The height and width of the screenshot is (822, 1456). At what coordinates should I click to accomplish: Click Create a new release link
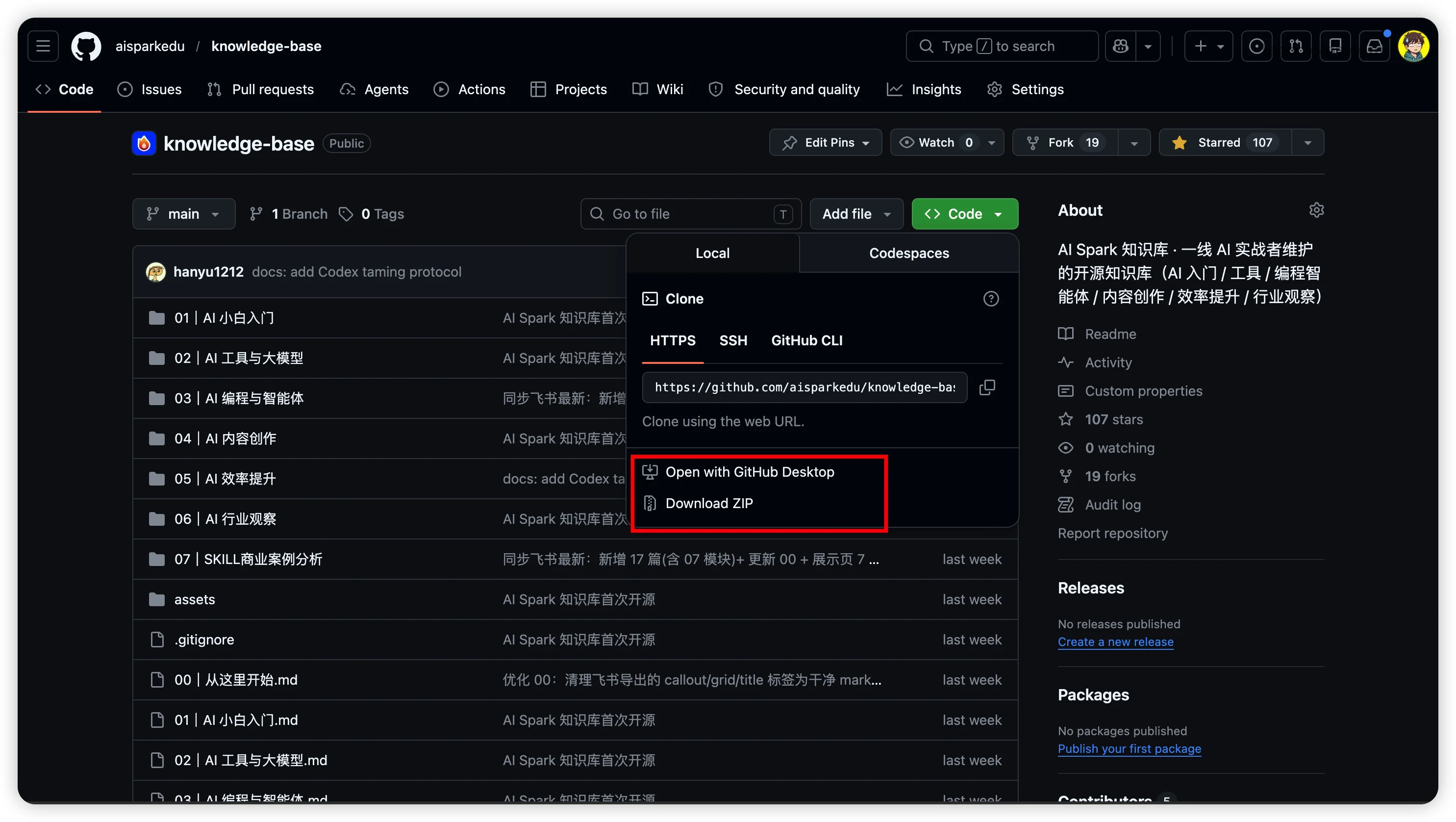1115,642
